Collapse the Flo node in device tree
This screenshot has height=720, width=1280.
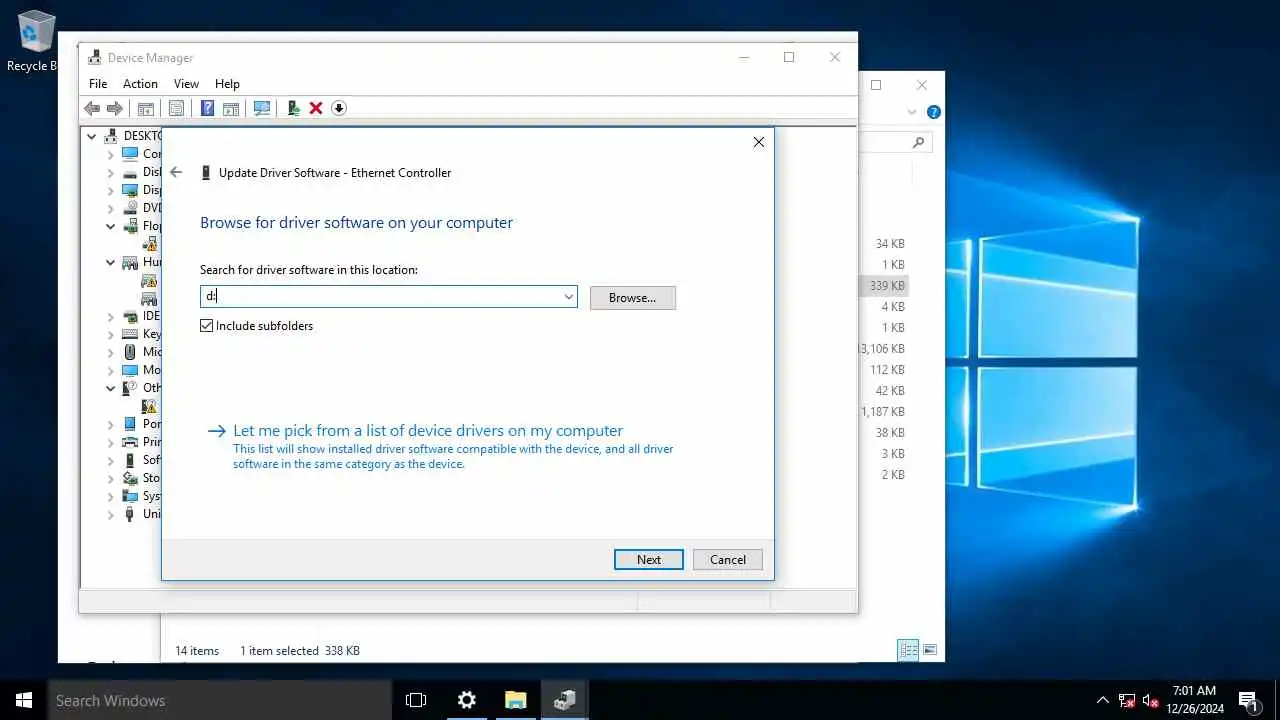click(111, 226)
